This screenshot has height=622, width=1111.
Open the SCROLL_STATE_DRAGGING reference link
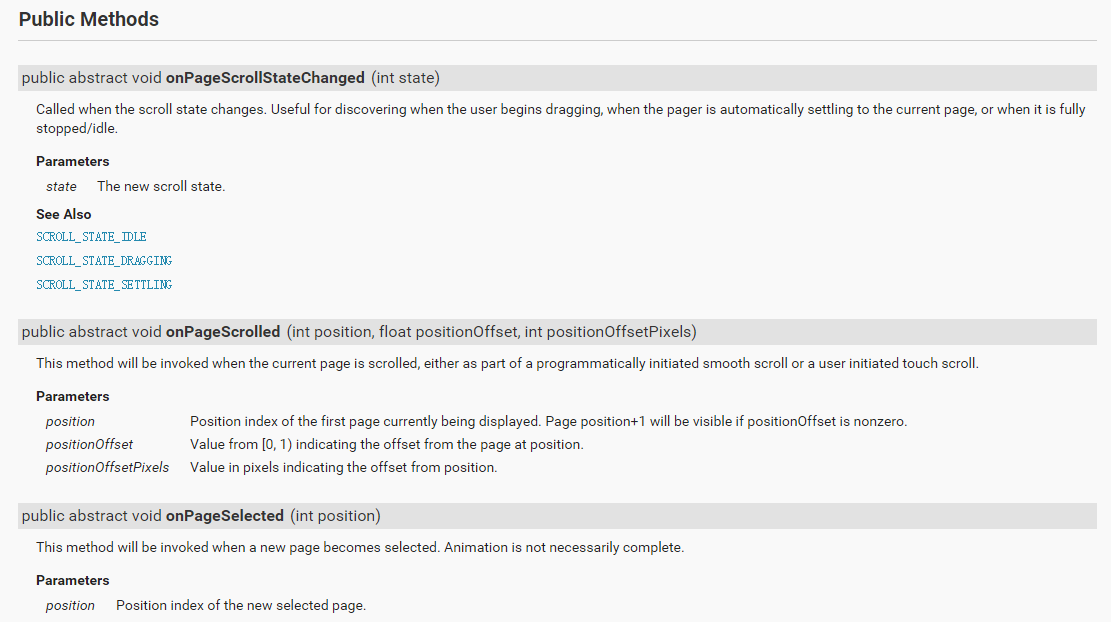[104, 261]
